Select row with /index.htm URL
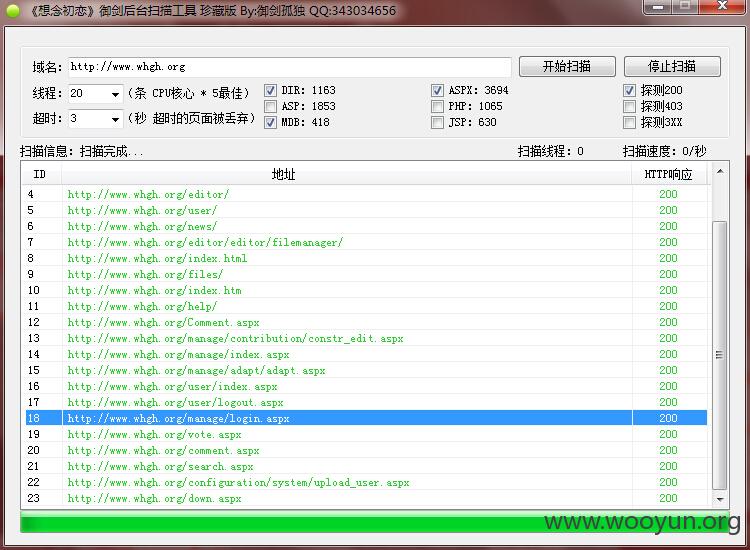Screen dimensions: 750x550 [366, 290]
